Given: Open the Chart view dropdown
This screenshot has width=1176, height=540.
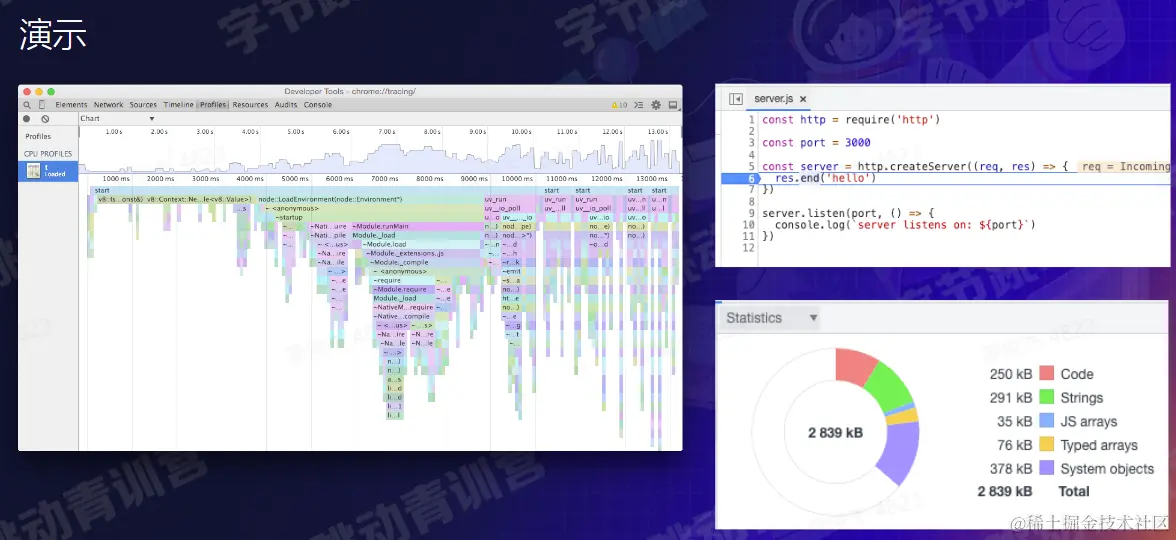Looking at the screenshot, I should tap(118, 118).
